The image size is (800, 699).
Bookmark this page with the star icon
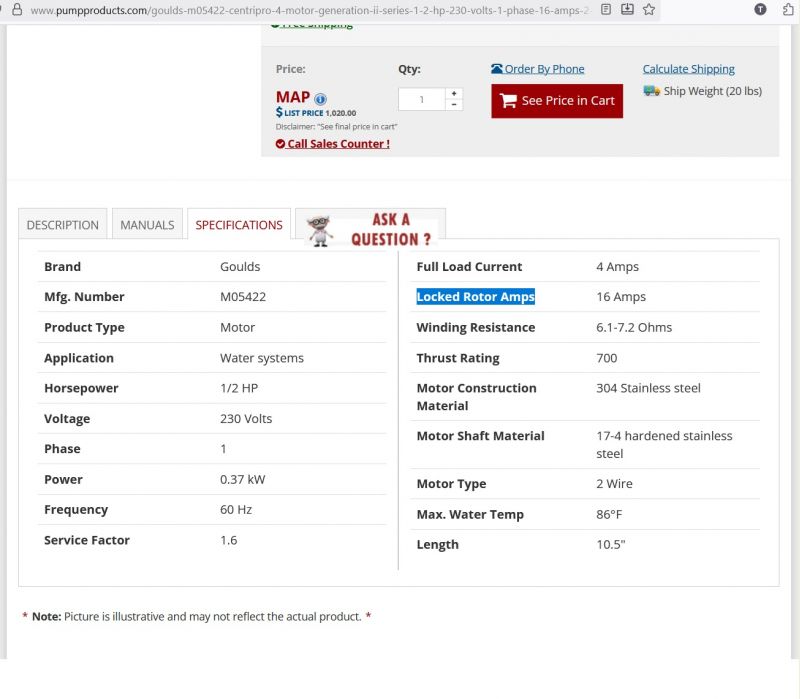coord(649,9)
